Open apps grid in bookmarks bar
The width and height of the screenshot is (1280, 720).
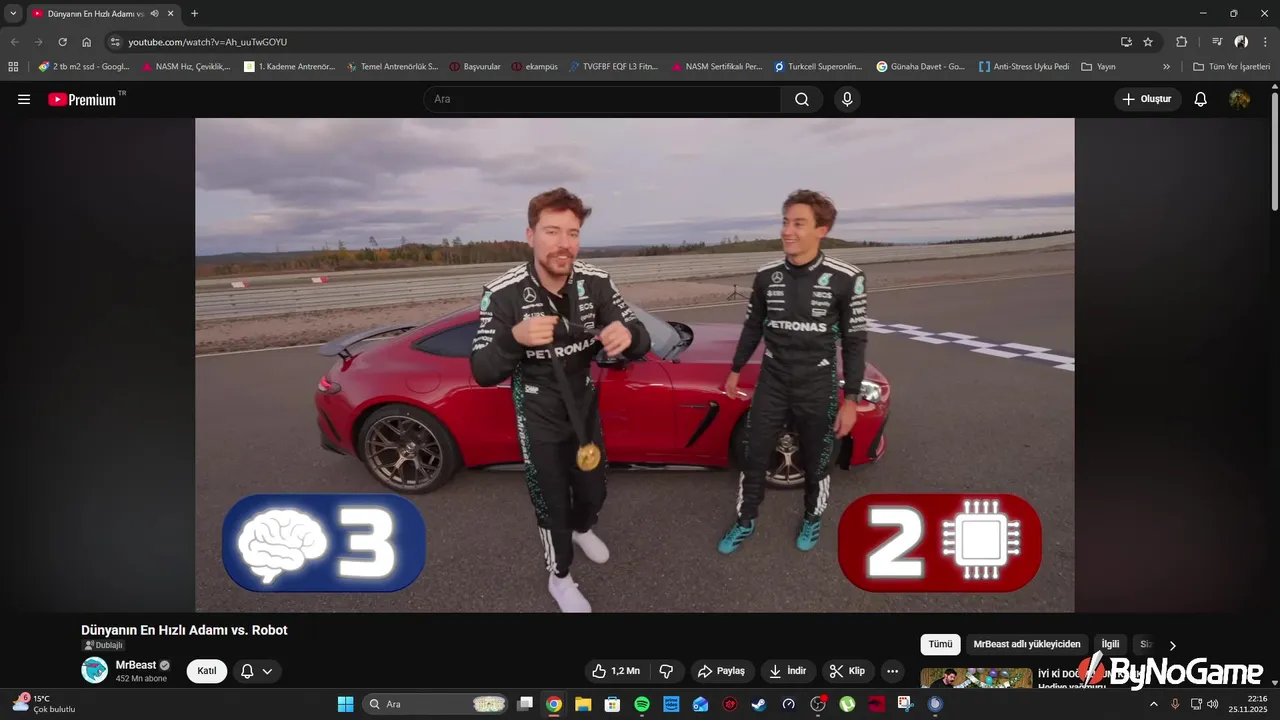[13, 66]
